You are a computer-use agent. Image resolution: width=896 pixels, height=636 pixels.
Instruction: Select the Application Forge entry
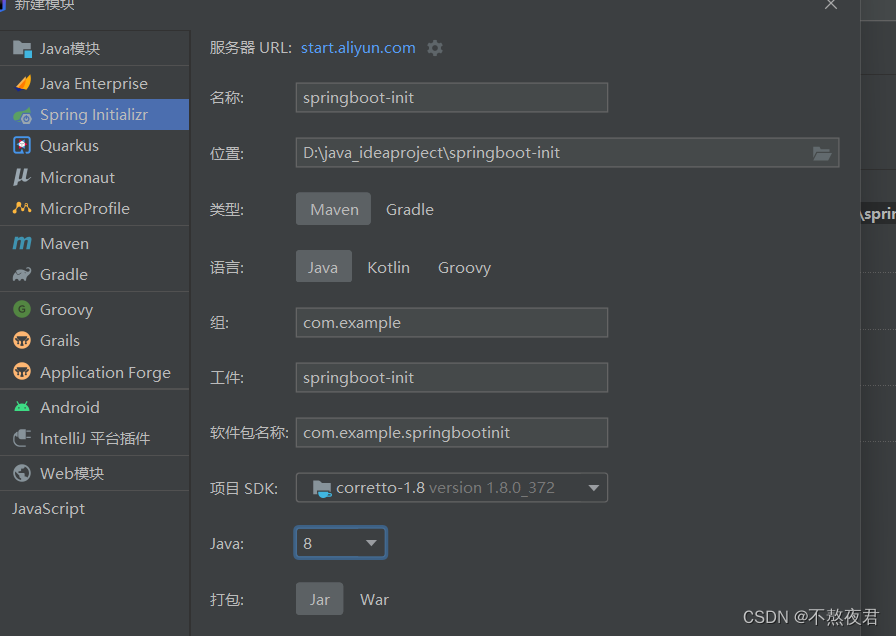[x=95, y=372]
